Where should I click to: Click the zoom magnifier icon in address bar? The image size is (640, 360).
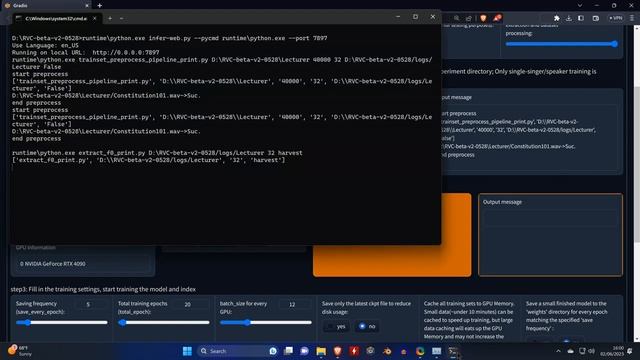pyautogui.click(x=456, y=18)
